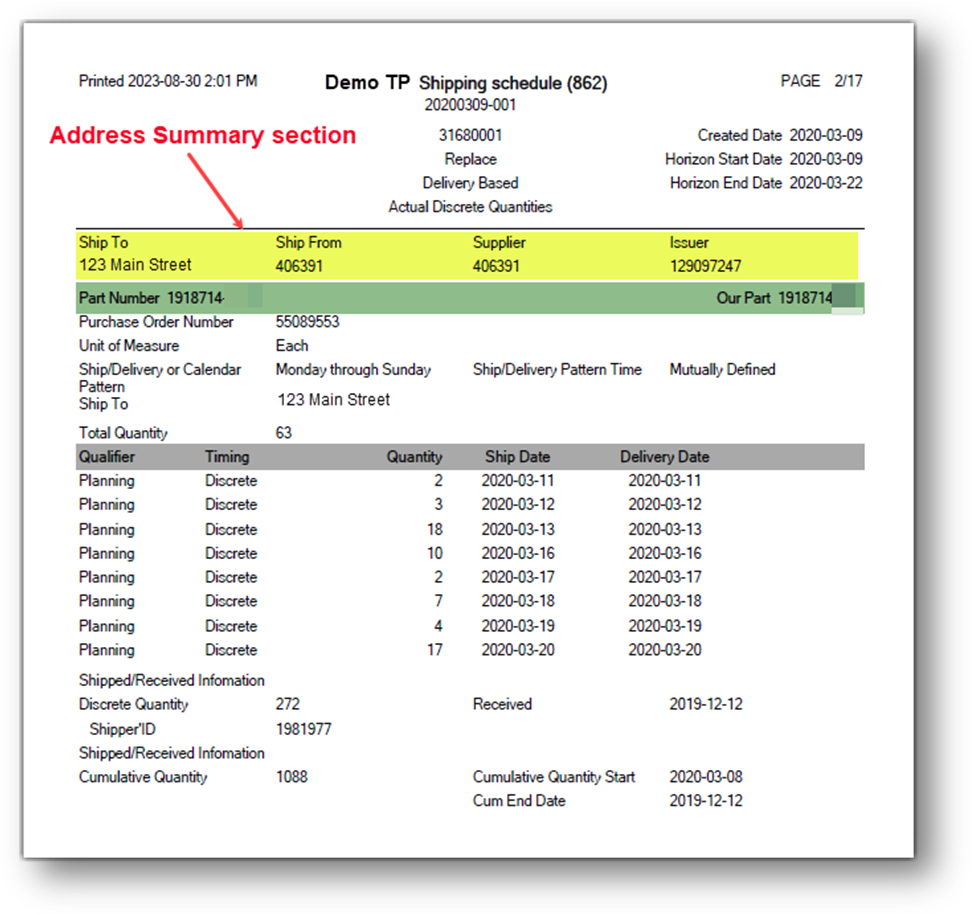Click 'Monday through Sunday' pattern value
972x914 pixels.
pos(353,370)
